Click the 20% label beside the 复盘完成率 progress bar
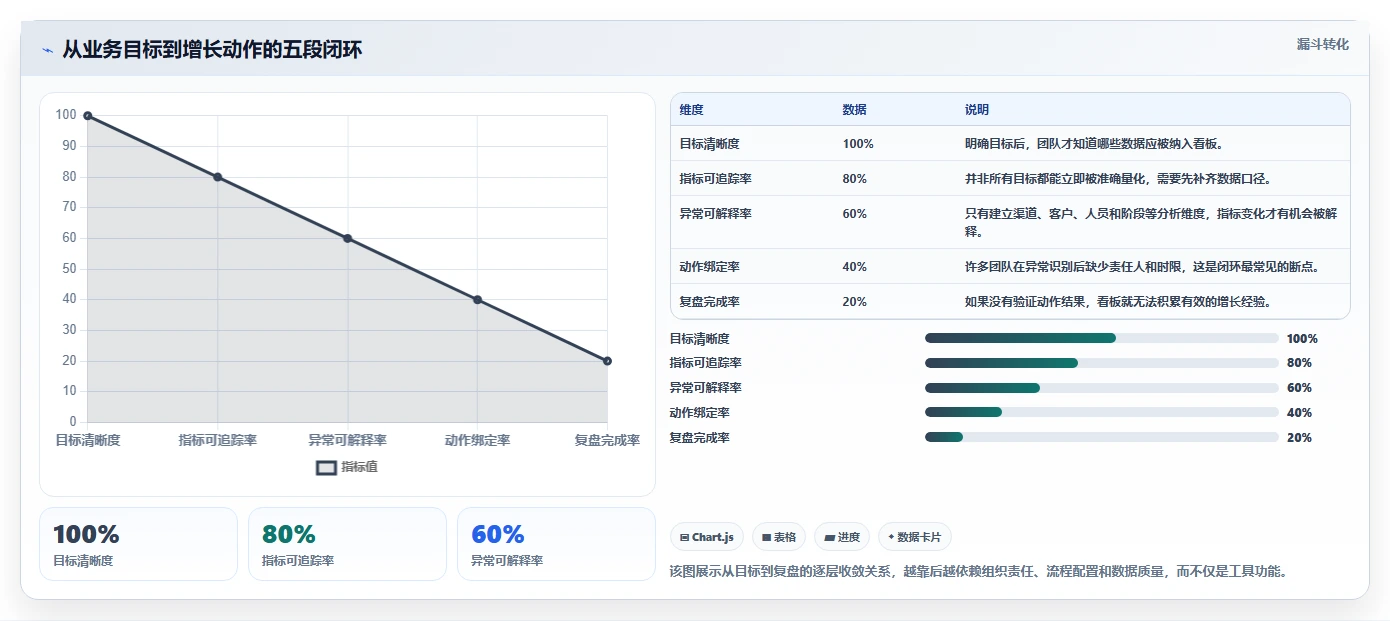The image size is (1390, 621). (1299, 438)
